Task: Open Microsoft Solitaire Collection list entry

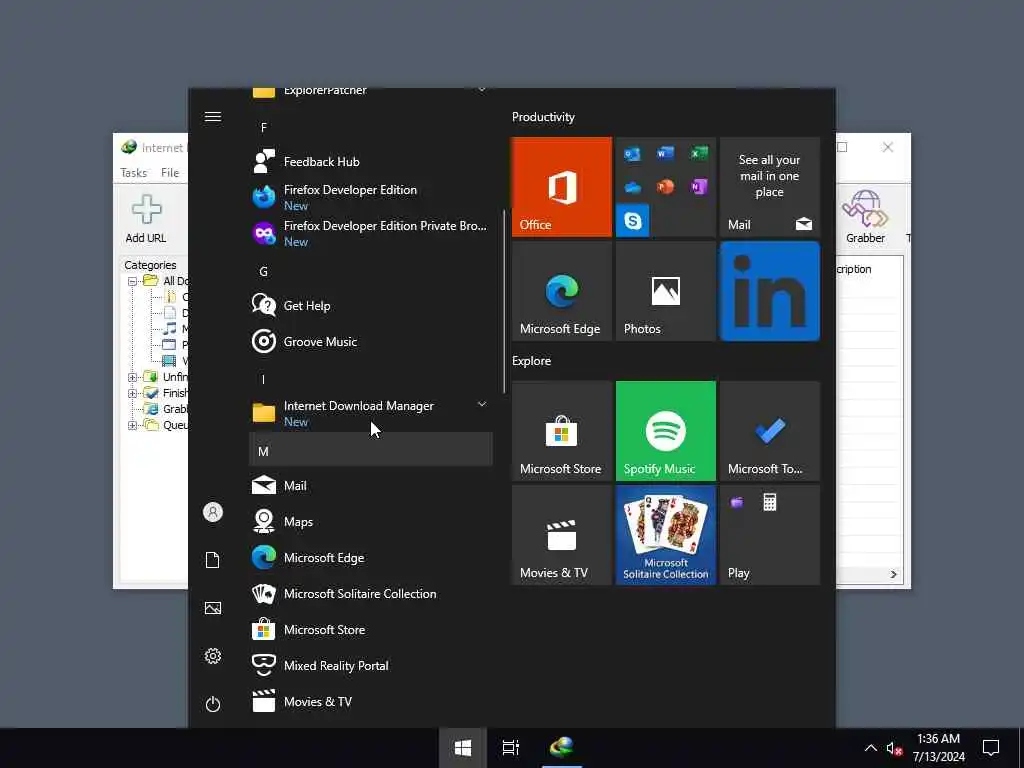Action: coord(371,594)
